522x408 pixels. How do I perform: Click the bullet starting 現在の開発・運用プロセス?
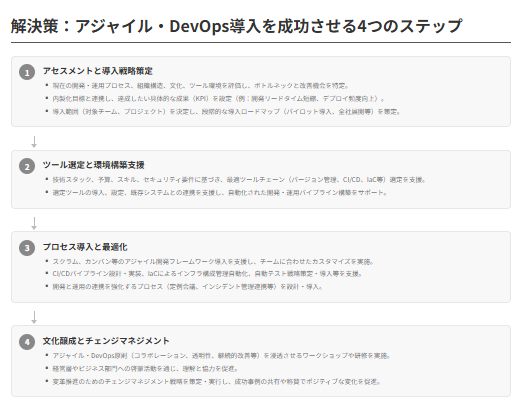[201, 86]
